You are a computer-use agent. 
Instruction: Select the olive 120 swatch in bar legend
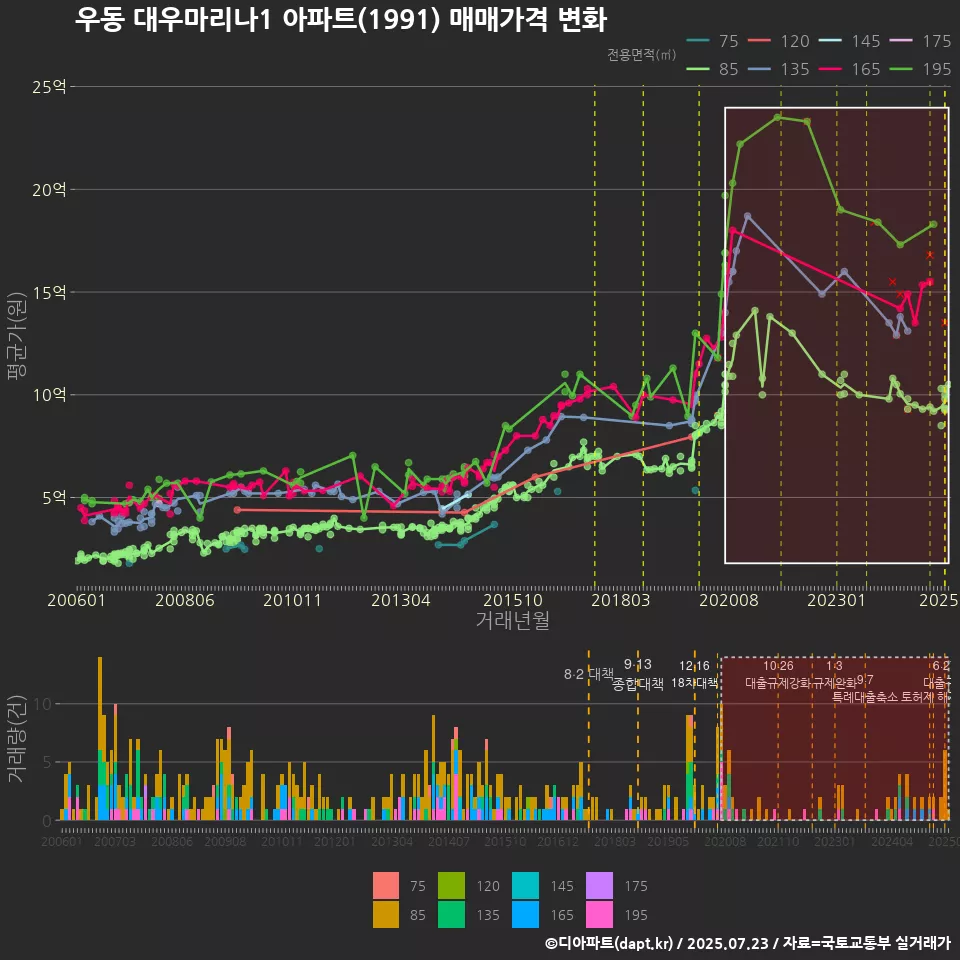pyautogui.click(x=451, y=885)
